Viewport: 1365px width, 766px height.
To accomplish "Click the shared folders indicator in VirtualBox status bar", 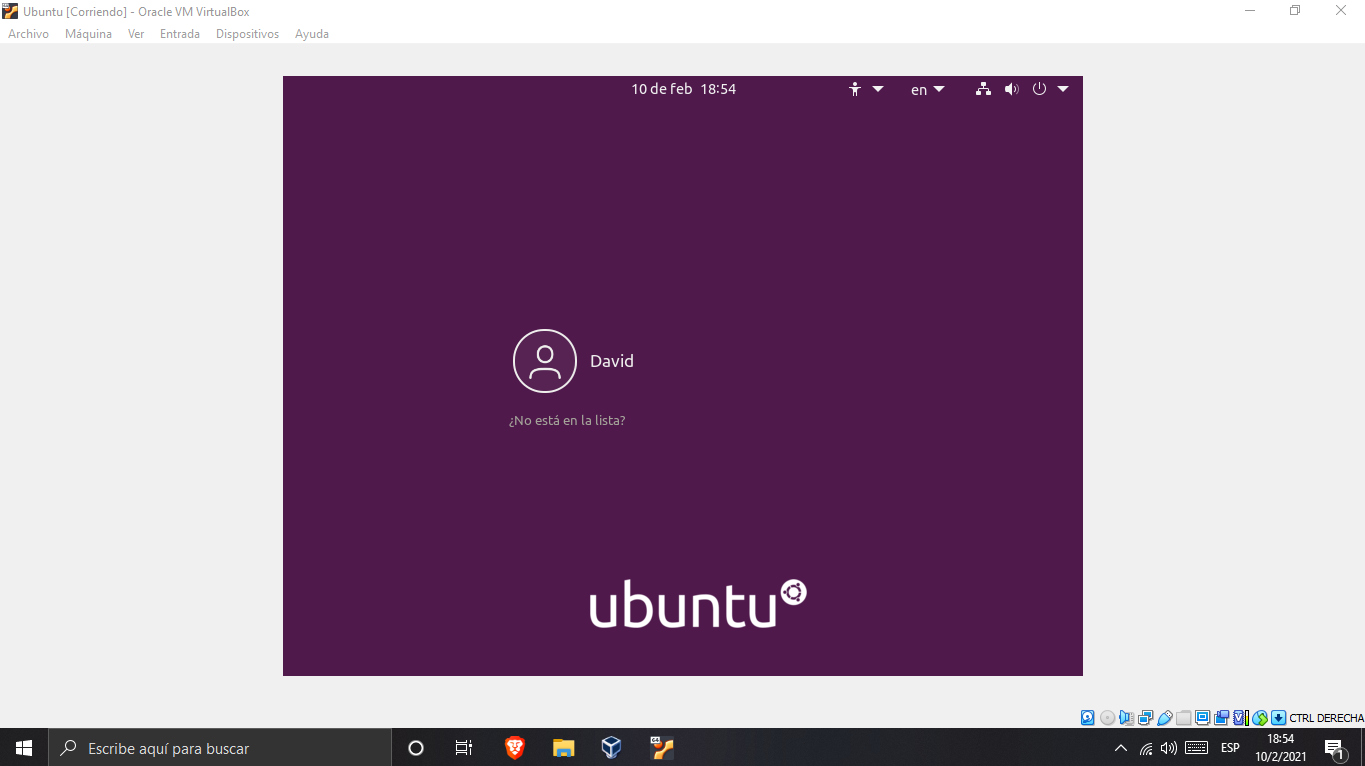I will [1183, 718].
